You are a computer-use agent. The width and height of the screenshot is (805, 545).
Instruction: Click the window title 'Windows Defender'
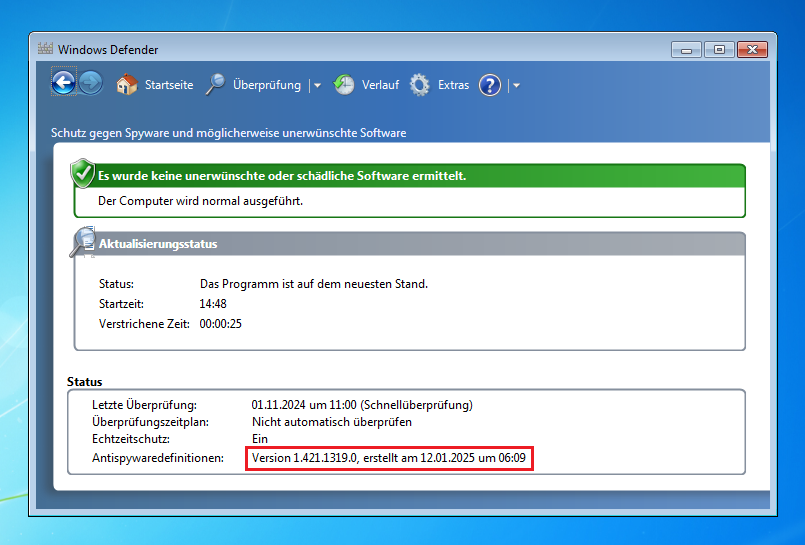108,50
